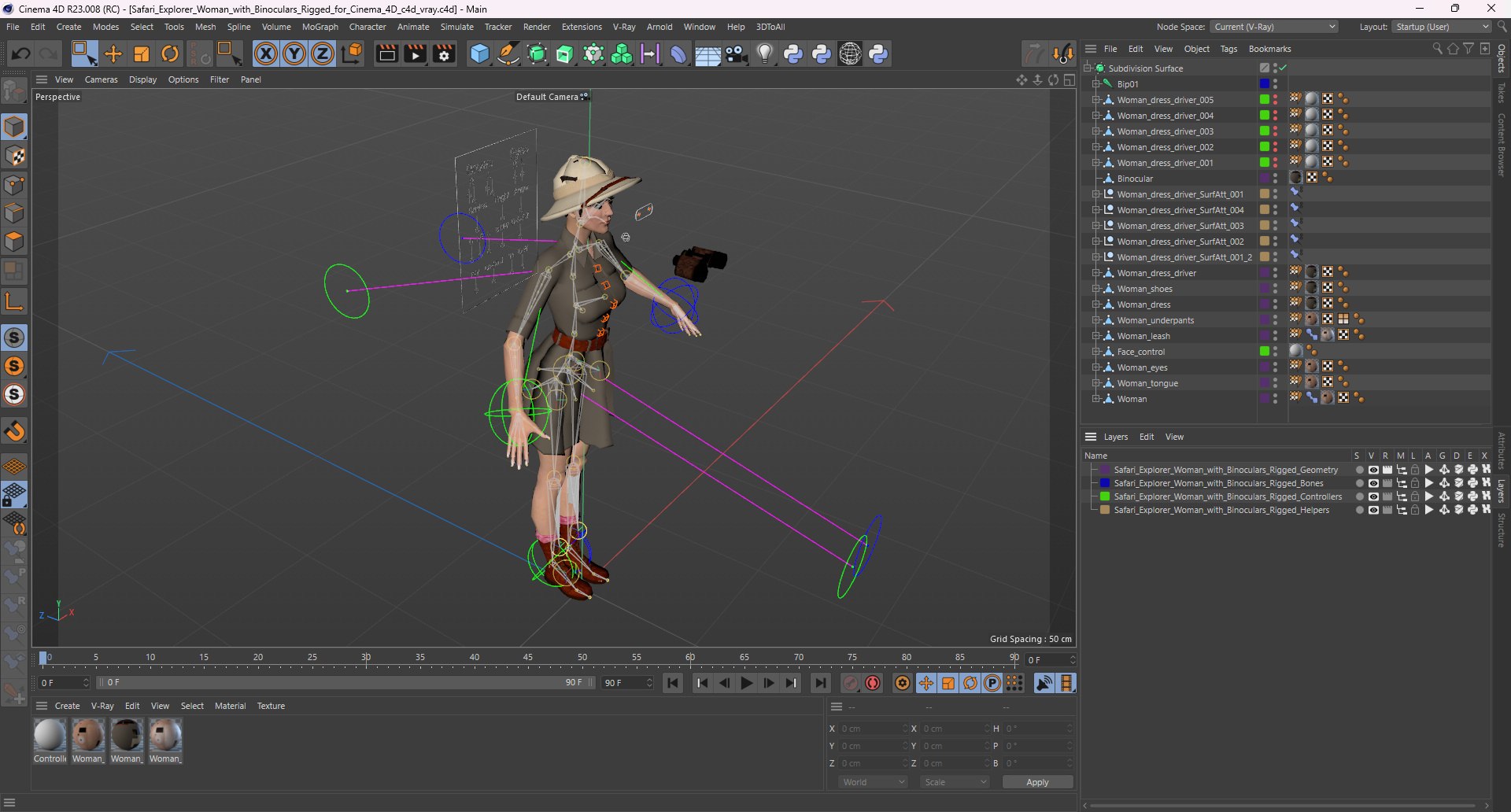Click the blue Rigged_Bones layer color swatch
This screenshot has height=812, width=1511.
coord(1105,483)
